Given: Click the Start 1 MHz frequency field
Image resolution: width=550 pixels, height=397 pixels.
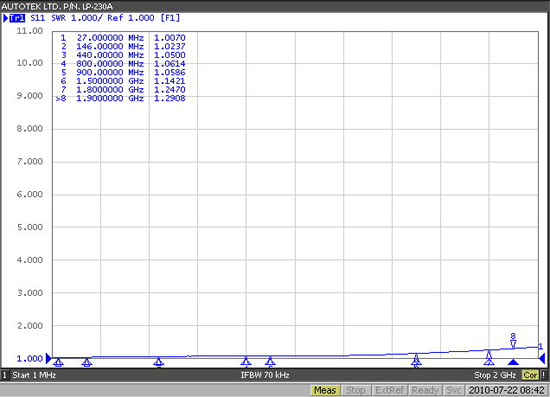Looking at the screenshot, I should (x=34, y=375).
